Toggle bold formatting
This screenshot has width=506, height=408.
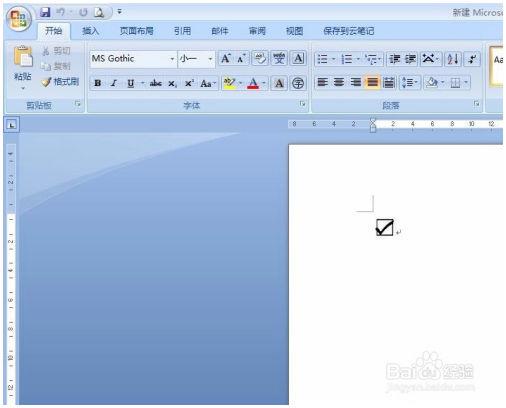98,83
